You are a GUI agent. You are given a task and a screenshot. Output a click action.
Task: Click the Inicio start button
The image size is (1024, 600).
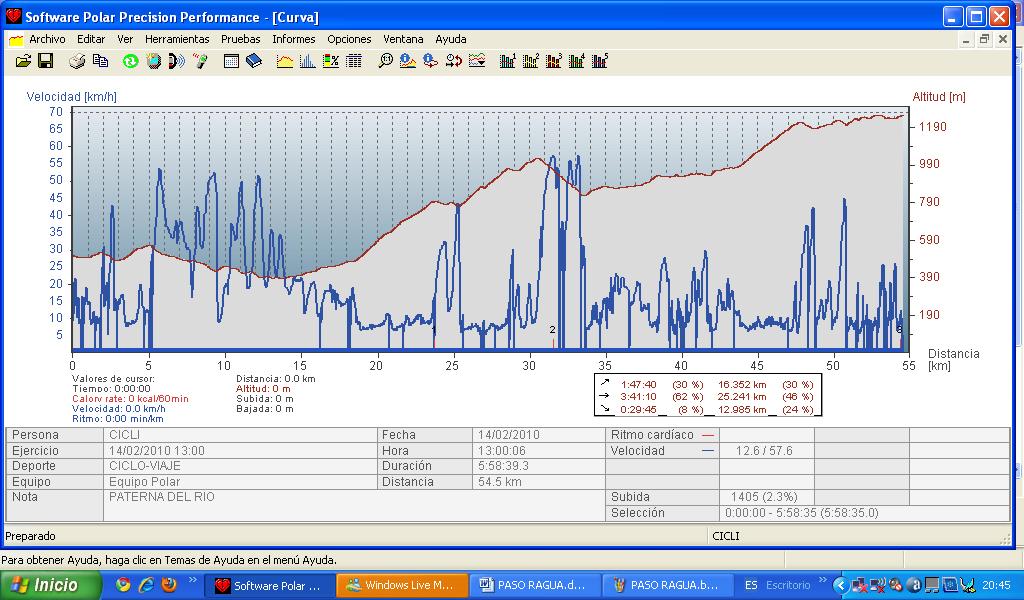pyautogui.click(x=51, y=584)
